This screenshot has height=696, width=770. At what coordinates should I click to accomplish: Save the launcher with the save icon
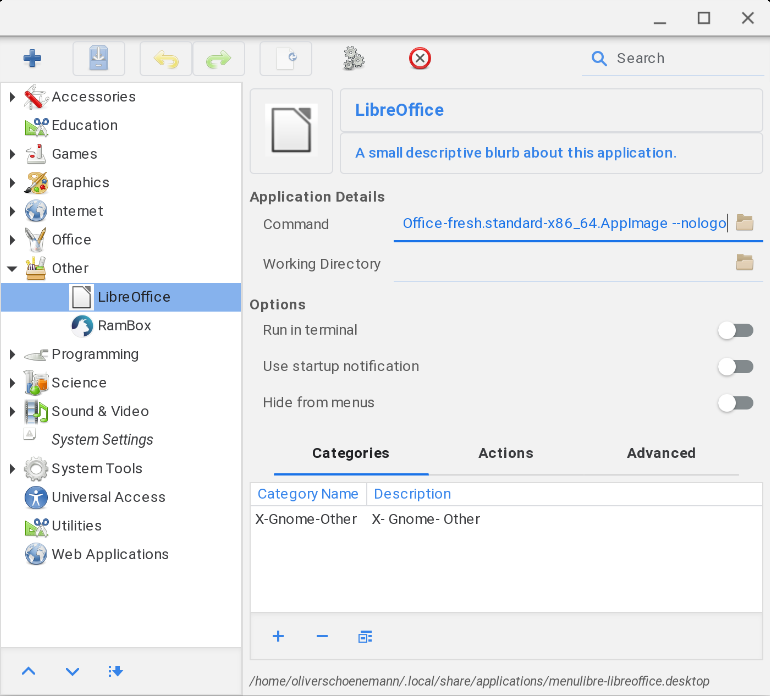coord(99,58)
